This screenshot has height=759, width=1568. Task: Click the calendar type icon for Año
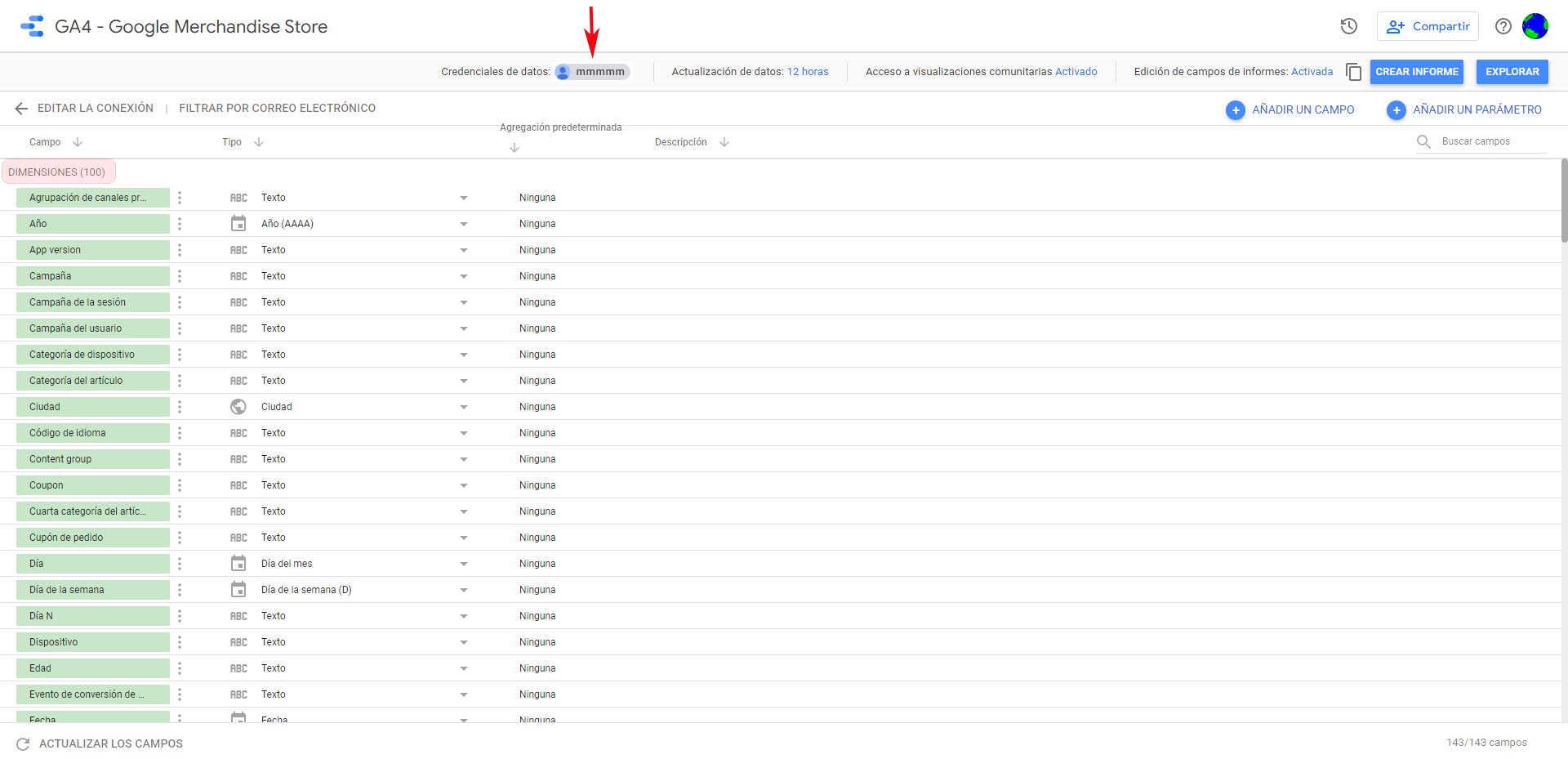(238, 224)
